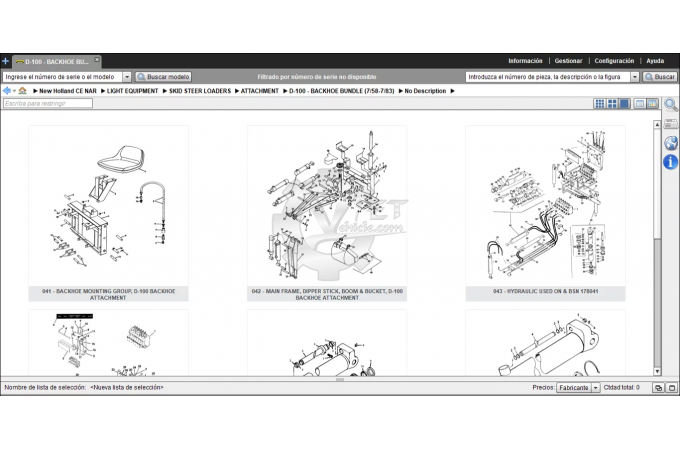Viewport: 680px width, 450px height.
Task: Go back with the blue arrow icon
Action: click(7, 91)
